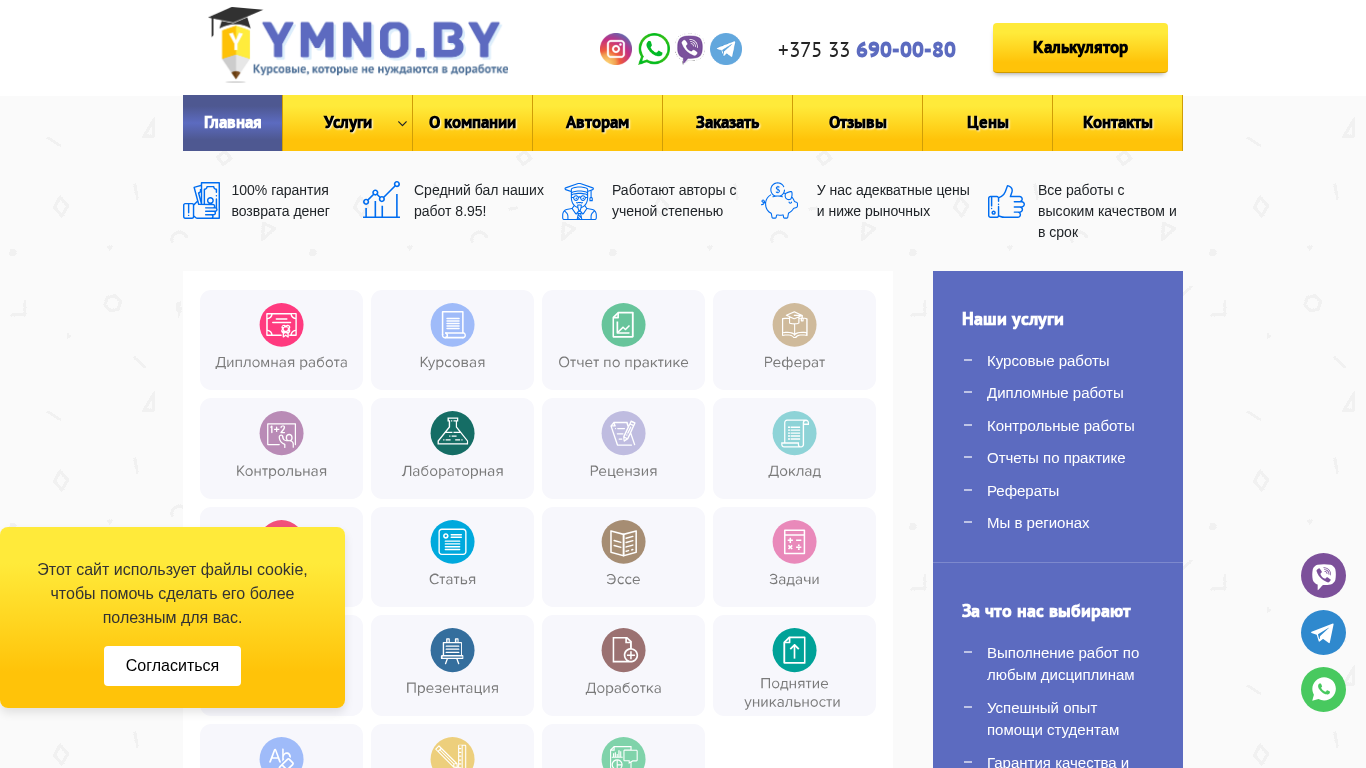Open the Заказать menu item

(728, 123)
